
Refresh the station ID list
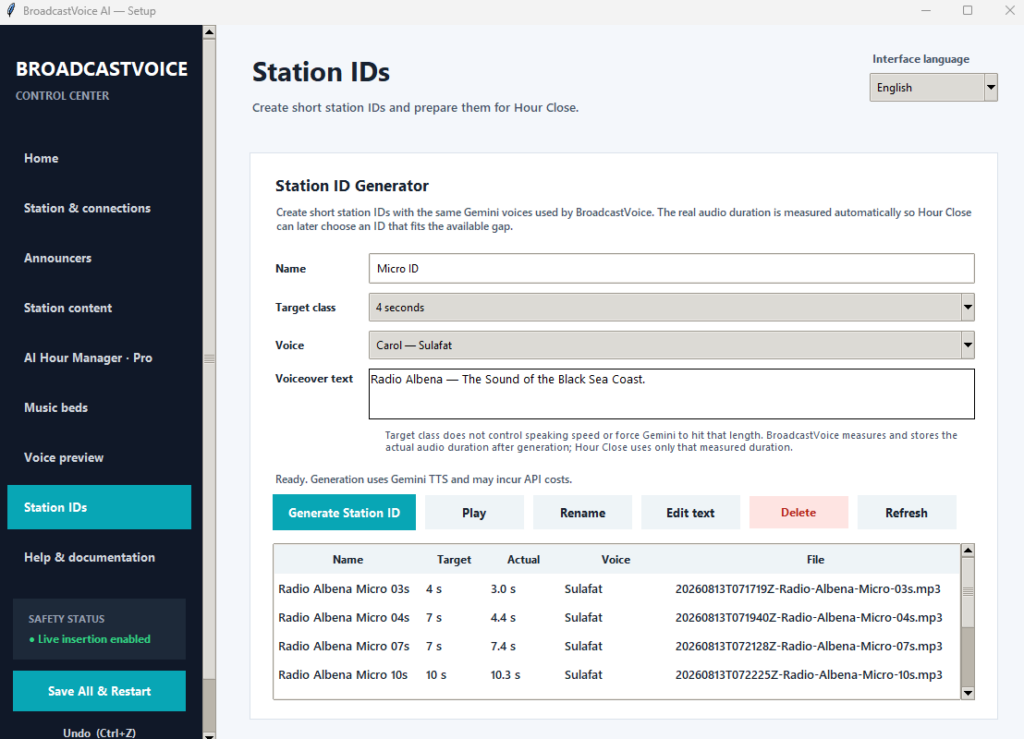906,512
